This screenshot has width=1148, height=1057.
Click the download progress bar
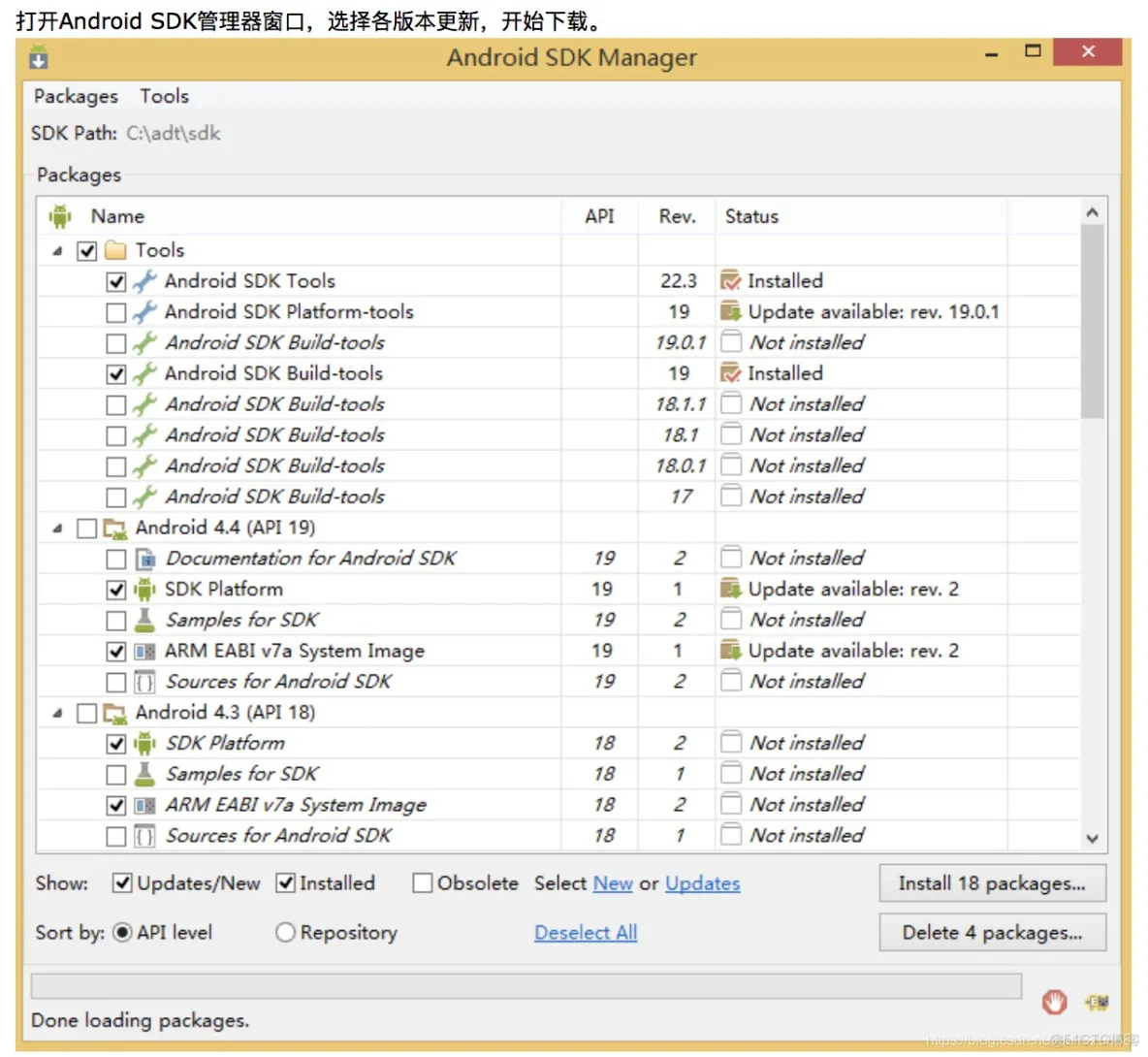pos(526,986)
